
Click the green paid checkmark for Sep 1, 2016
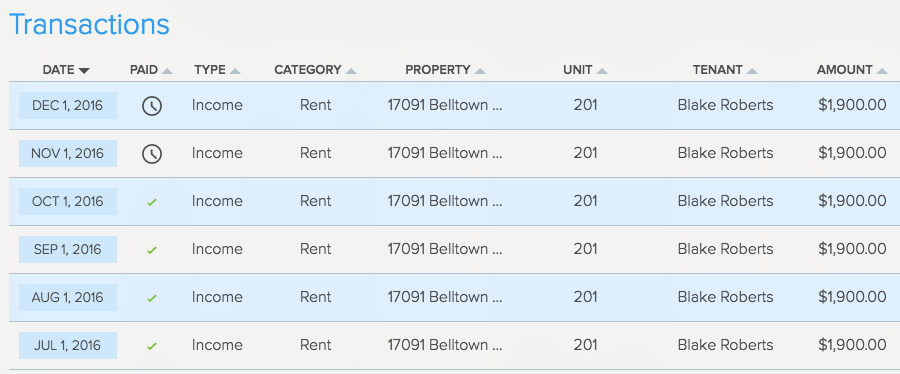pyautogui.click(x=152, y=250)
